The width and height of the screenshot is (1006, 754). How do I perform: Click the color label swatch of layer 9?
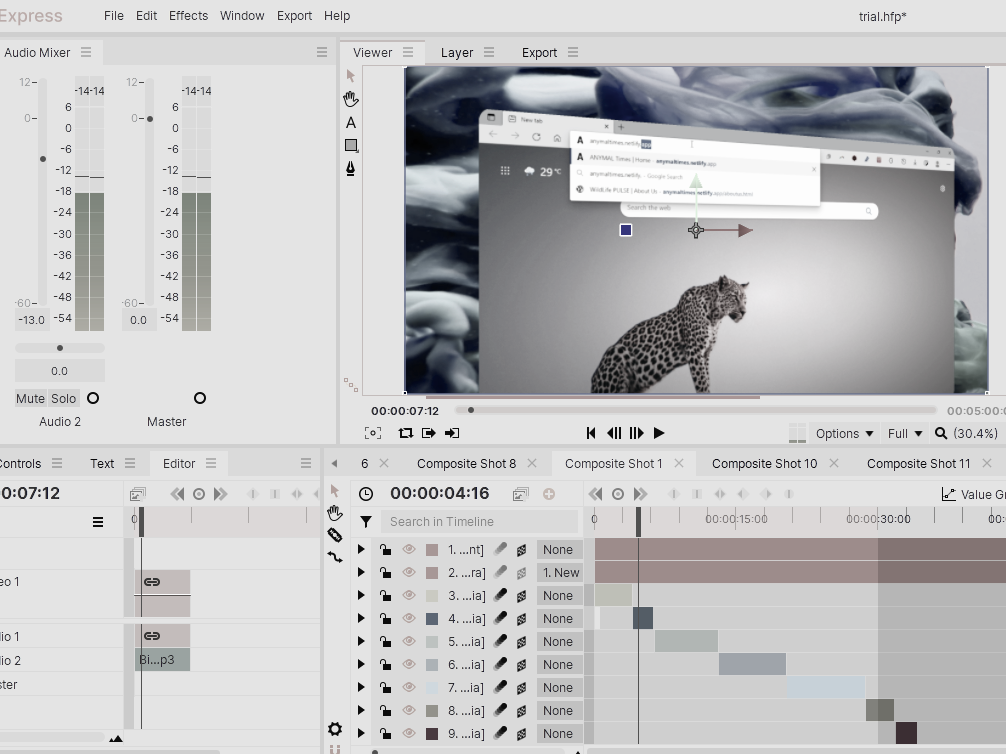[432, 733]
